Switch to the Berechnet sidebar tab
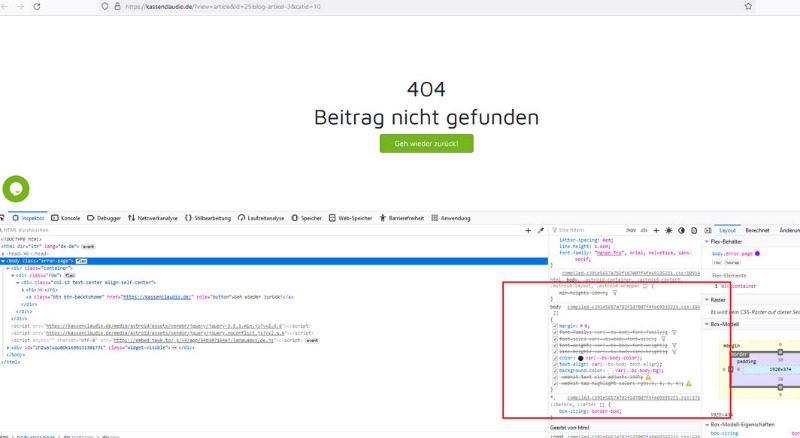 click(757, 230)
